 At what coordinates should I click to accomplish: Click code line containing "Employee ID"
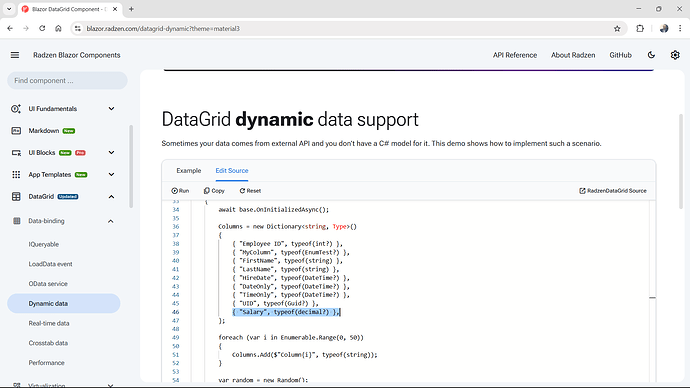point(287,244)
